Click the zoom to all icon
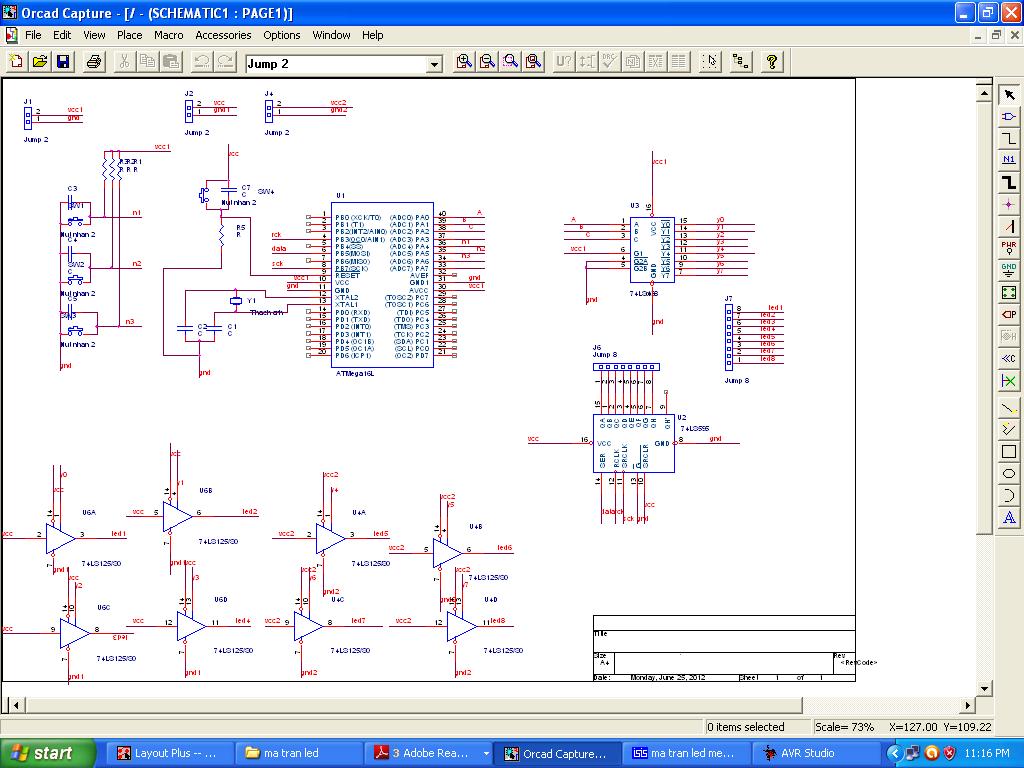The width and height of the screenshot is (1024, 768). point(534,62)
